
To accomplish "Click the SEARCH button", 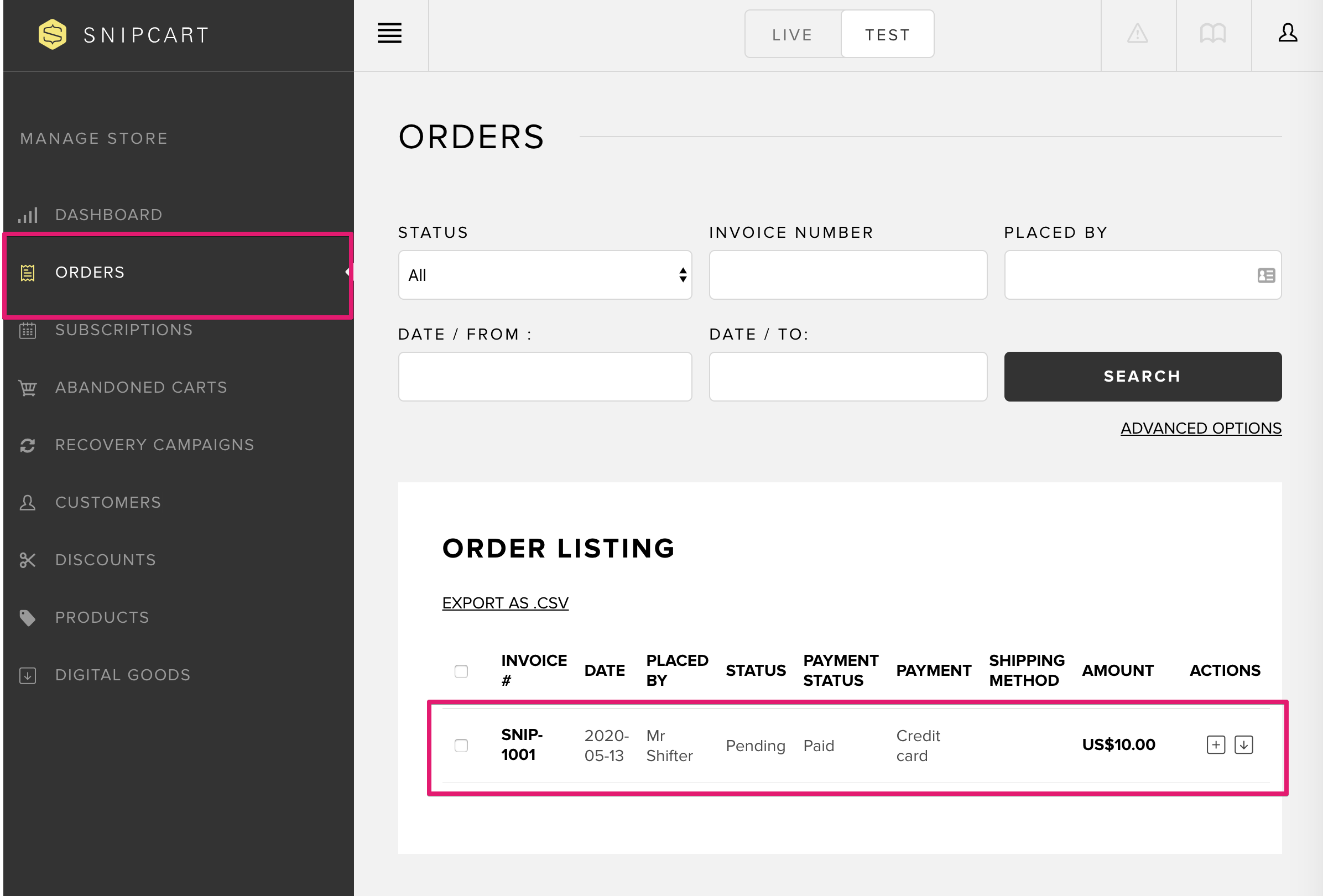I will 1143,376.
